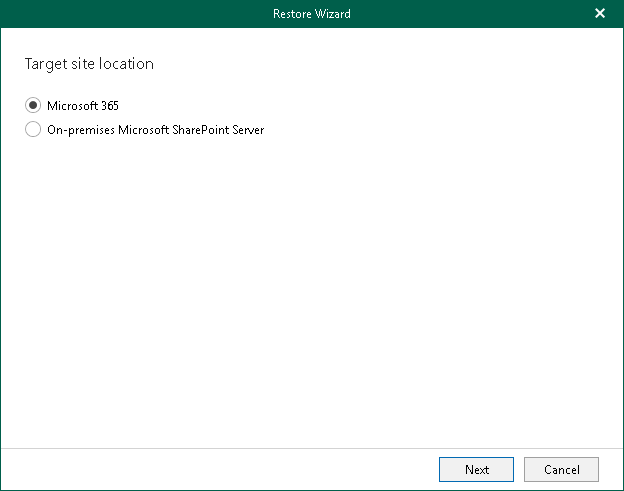Image resolution: width=624 pixels, height=491 pixels.
Task: Click the Next button
Action: point(477,469)
